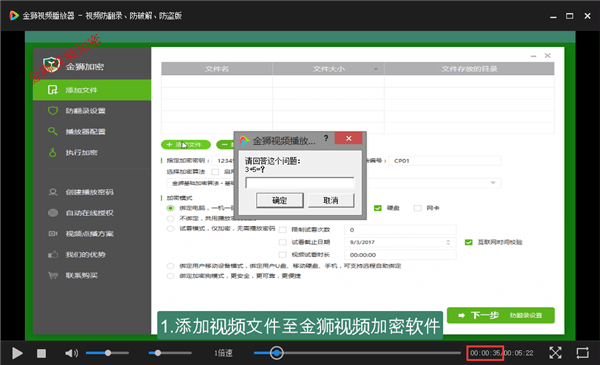Close the inner 金狮加密 window
Viewport: 600px width, 365px height.
tap(548, 56)
